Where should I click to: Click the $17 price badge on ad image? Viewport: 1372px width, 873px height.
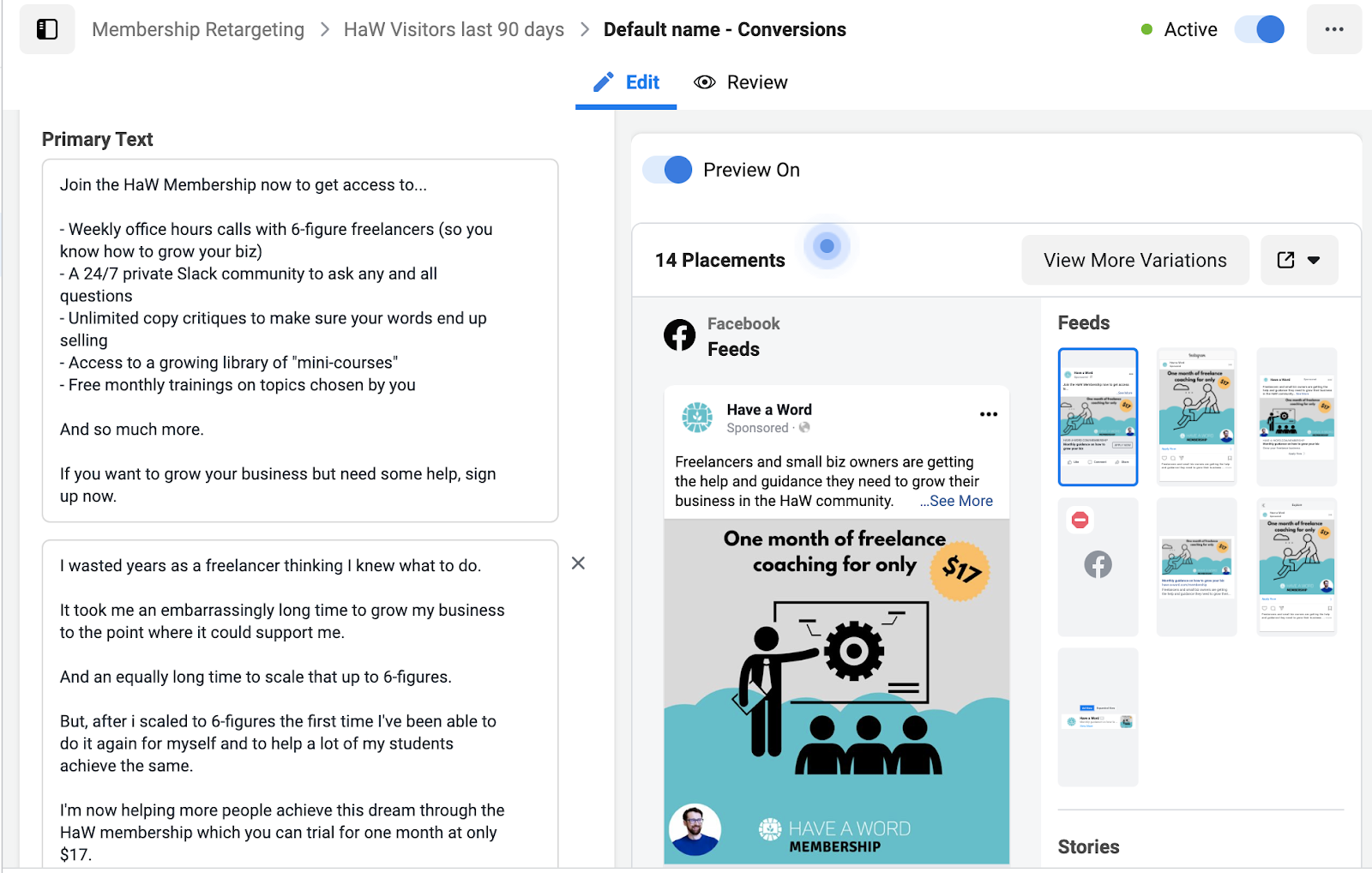point(960,570)
